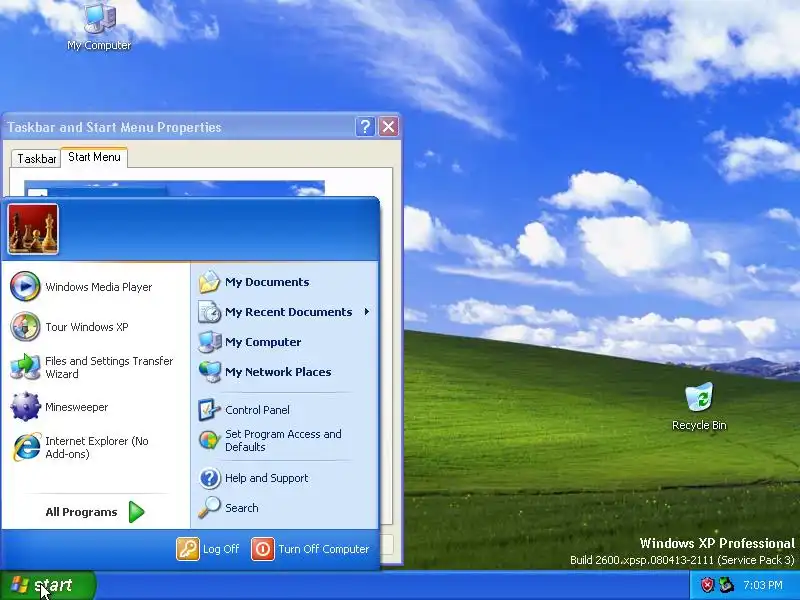The height and width of the screenshot is (600, 800).
Task: Click the red security shield tray icon
Action: (x=707, y=585)
